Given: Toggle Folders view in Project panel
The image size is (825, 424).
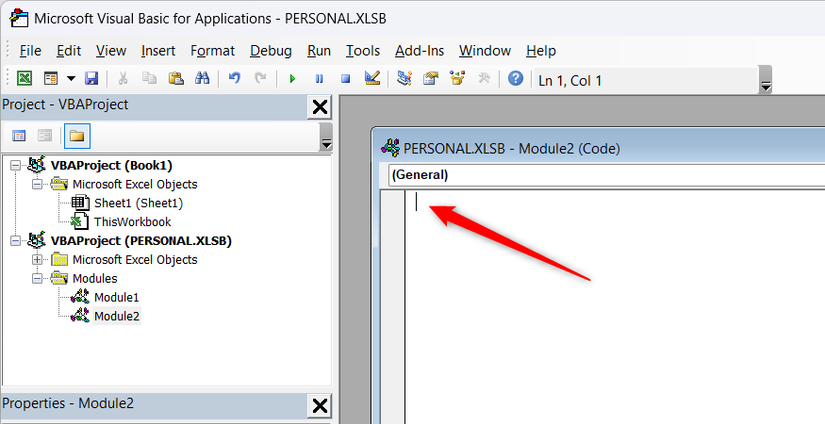Looking at the screenshot, I should 77,136.
